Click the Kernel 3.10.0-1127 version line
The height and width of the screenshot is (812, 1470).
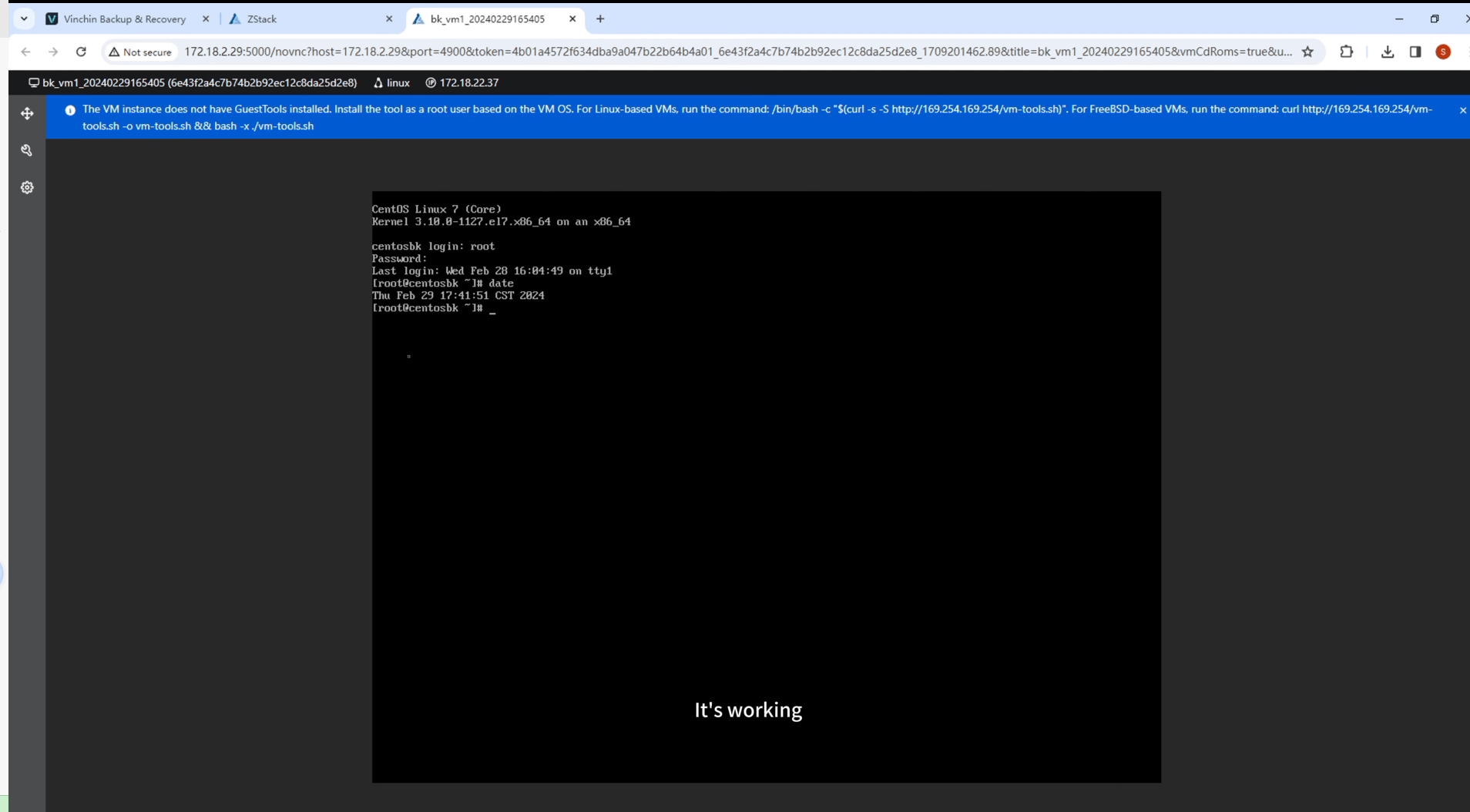(502, 221)
